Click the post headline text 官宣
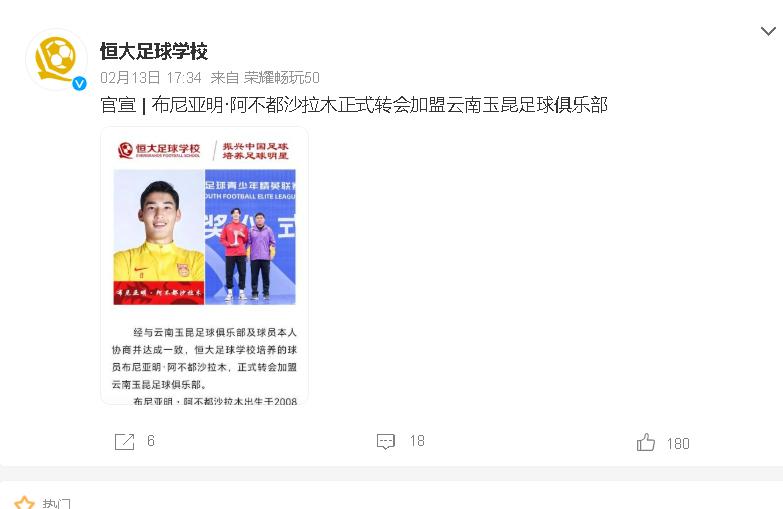Viewport: 783px width, 509px height. pyautogui.click(x=118, y=105)
